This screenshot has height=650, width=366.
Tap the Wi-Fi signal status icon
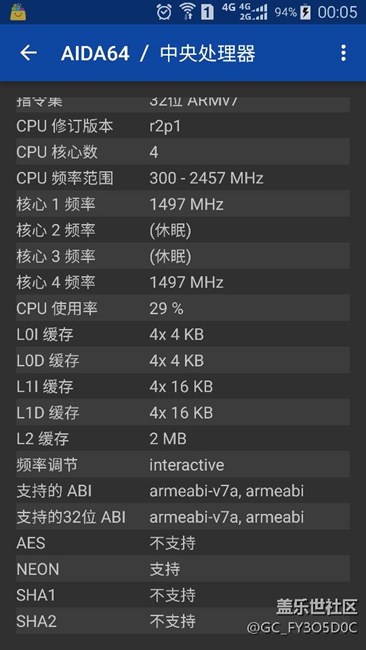click(x=187, y=12)
